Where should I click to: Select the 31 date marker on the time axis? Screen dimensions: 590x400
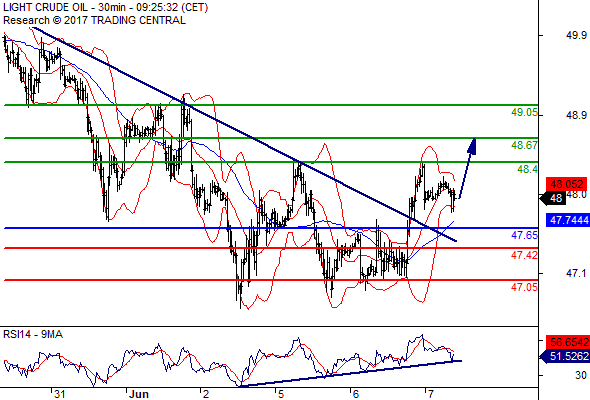click(59, 394)
